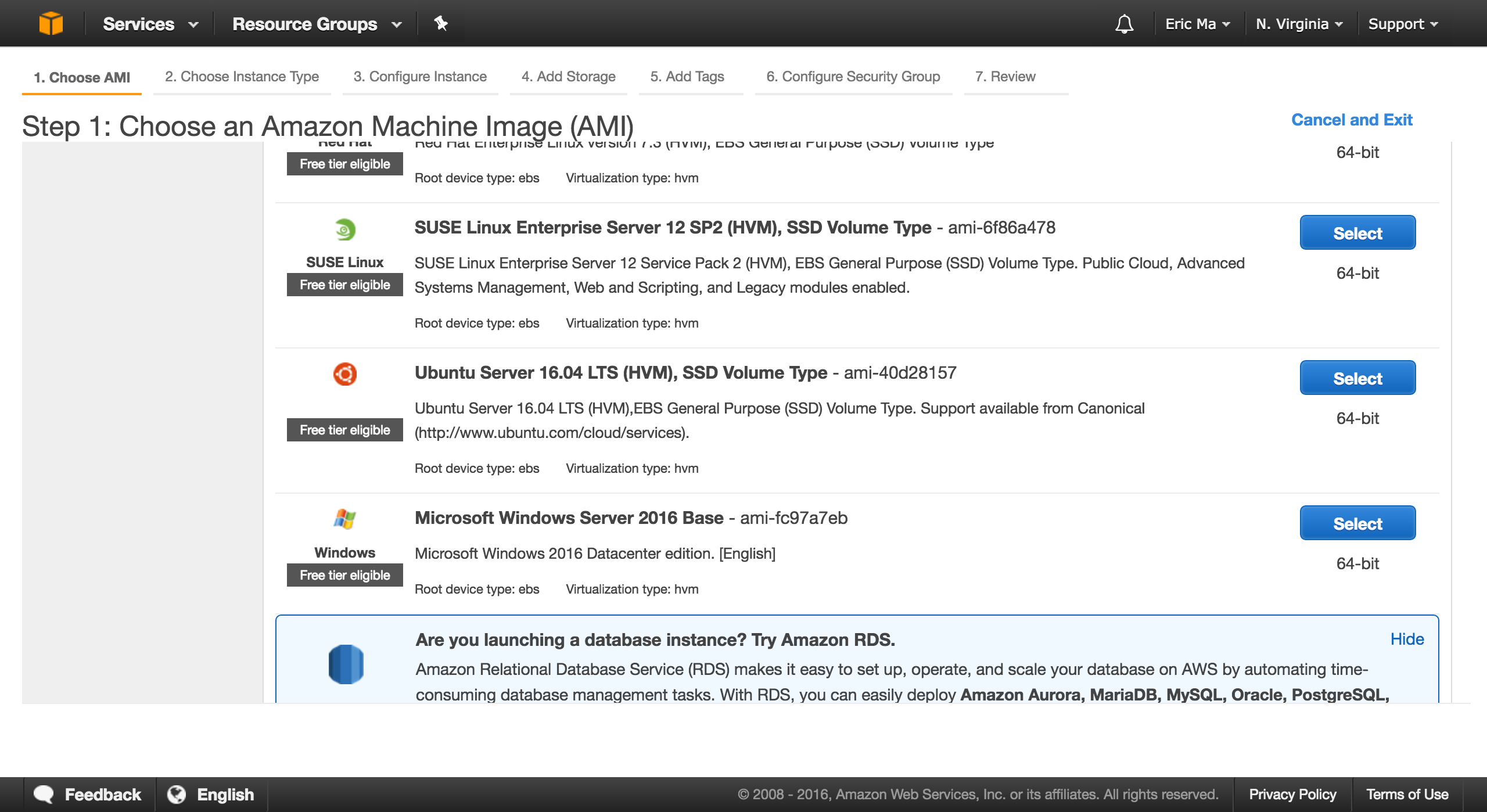The width and height of the screenshot is (1487, 812).
Task: Click the Cancel and Exit link
Action: point(1352,120)
